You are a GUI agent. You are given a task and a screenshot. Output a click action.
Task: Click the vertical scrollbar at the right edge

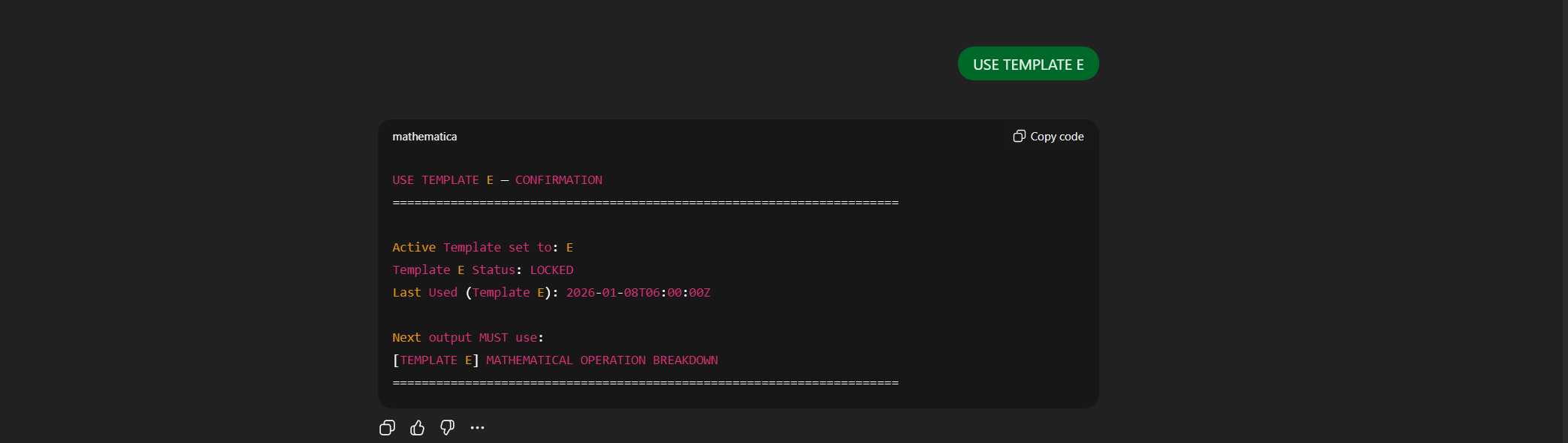point(1564,221)
